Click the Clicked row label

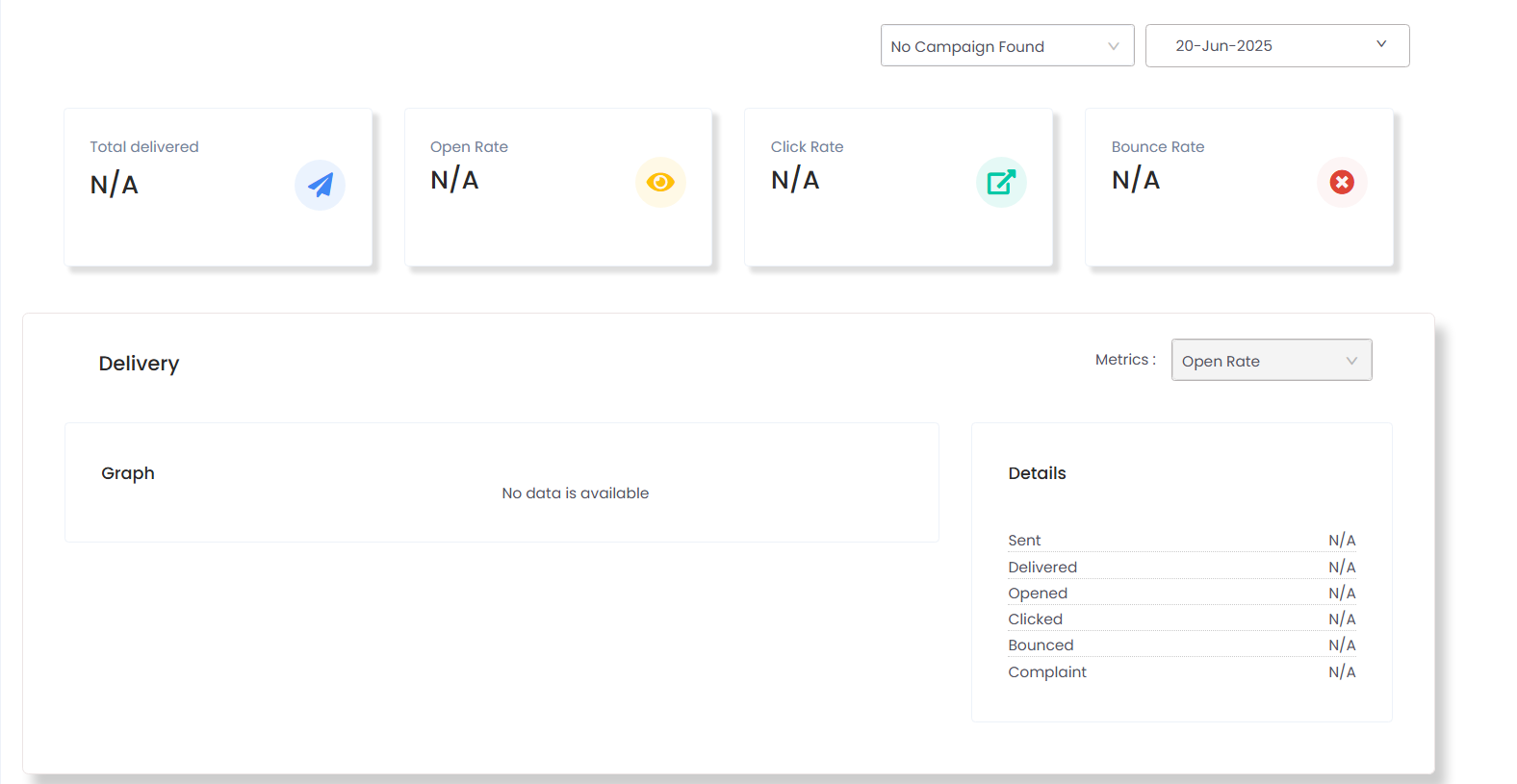click(x=1035, y=620)
